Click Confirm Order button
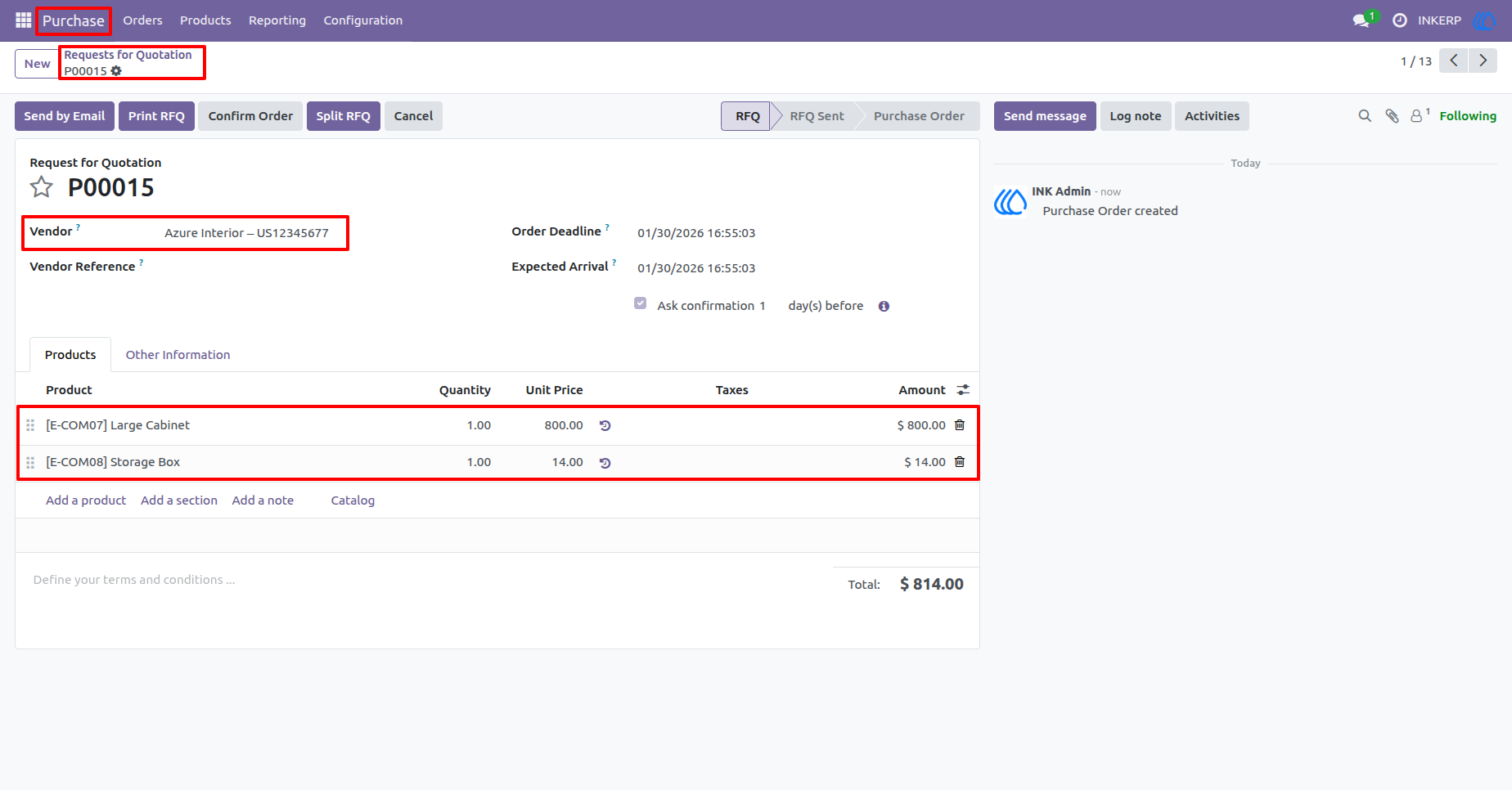This screenshot has height=790, width=1512. pos(250,116)
